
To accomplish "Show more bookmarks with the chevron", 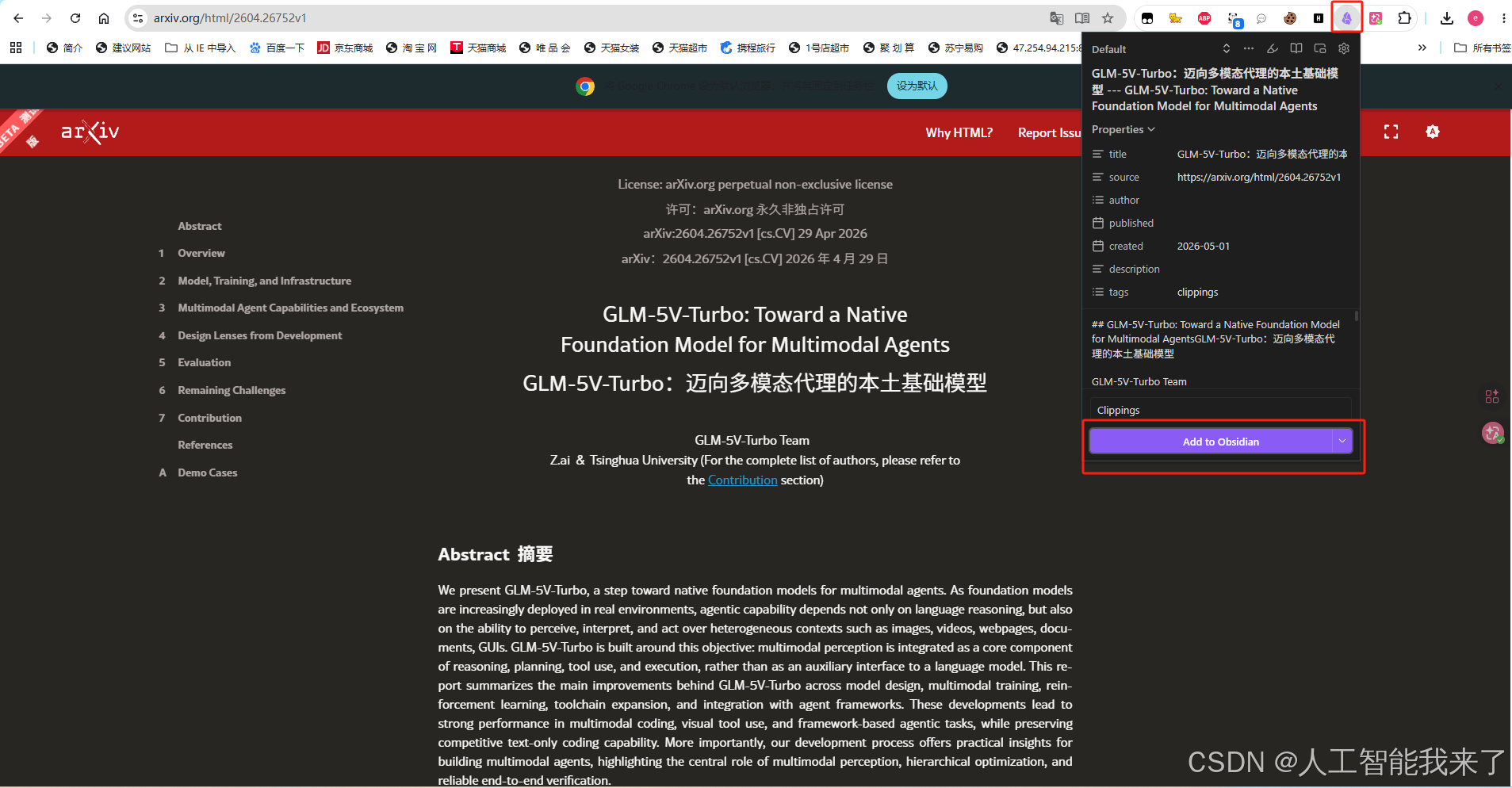I will [x=1422, y=48].
